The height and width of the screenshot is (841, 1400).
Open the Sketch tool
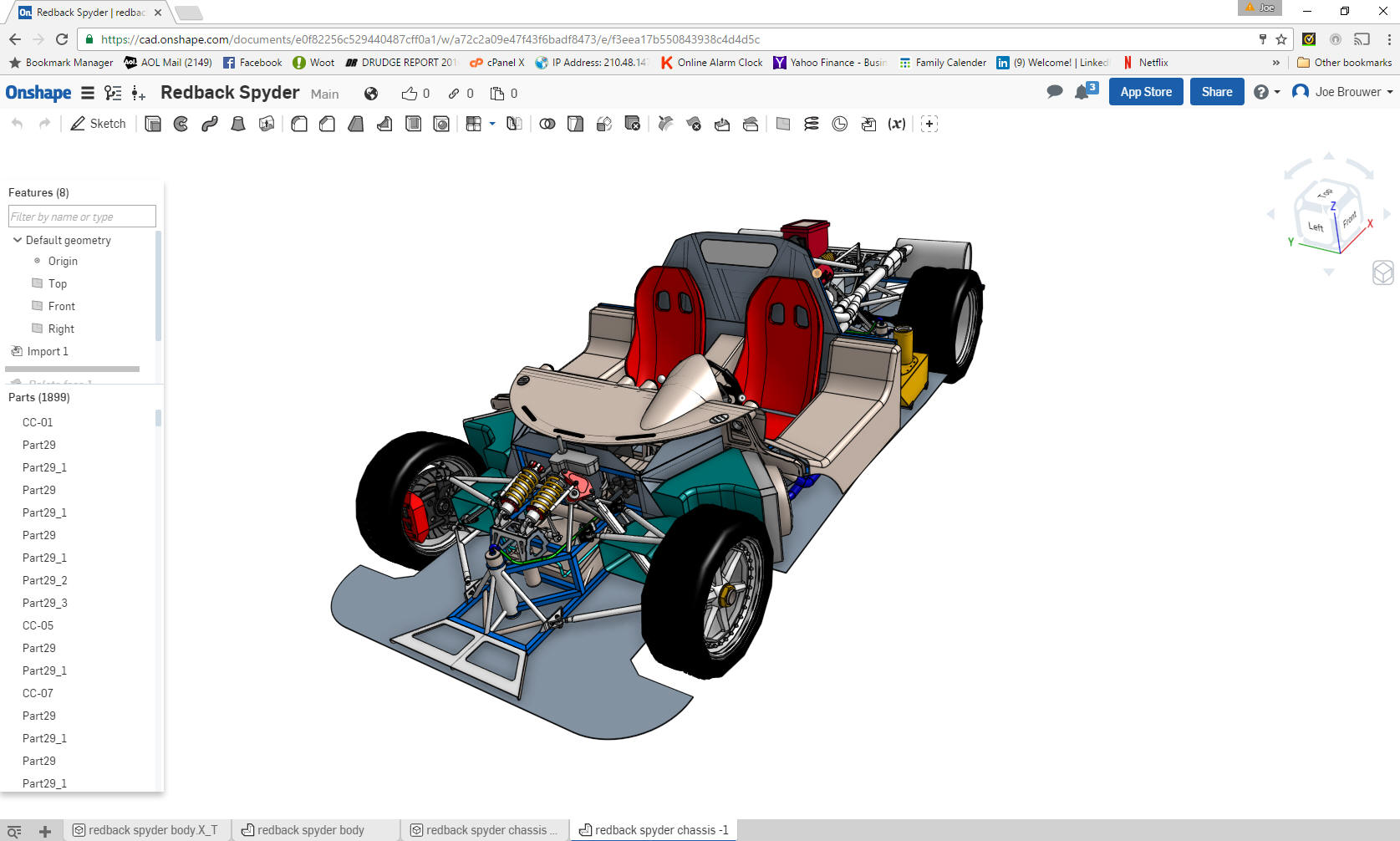click(x=98, y=124)
